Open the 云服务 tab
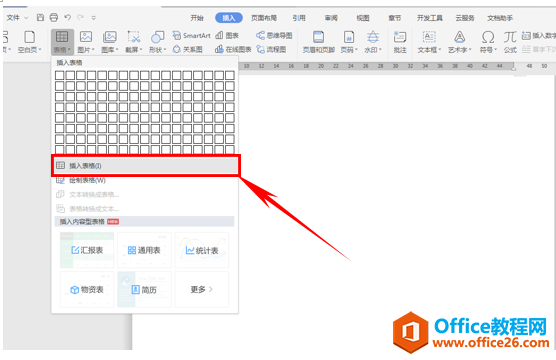Screen dimensions: 556x360 [x=465, y=18]
